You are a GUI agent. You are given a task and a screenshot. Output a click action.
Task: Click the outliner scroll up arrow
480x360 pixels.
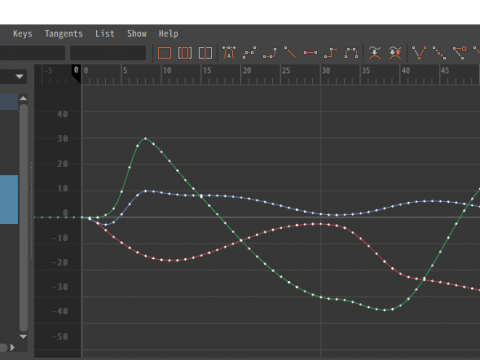coord(23,98)
